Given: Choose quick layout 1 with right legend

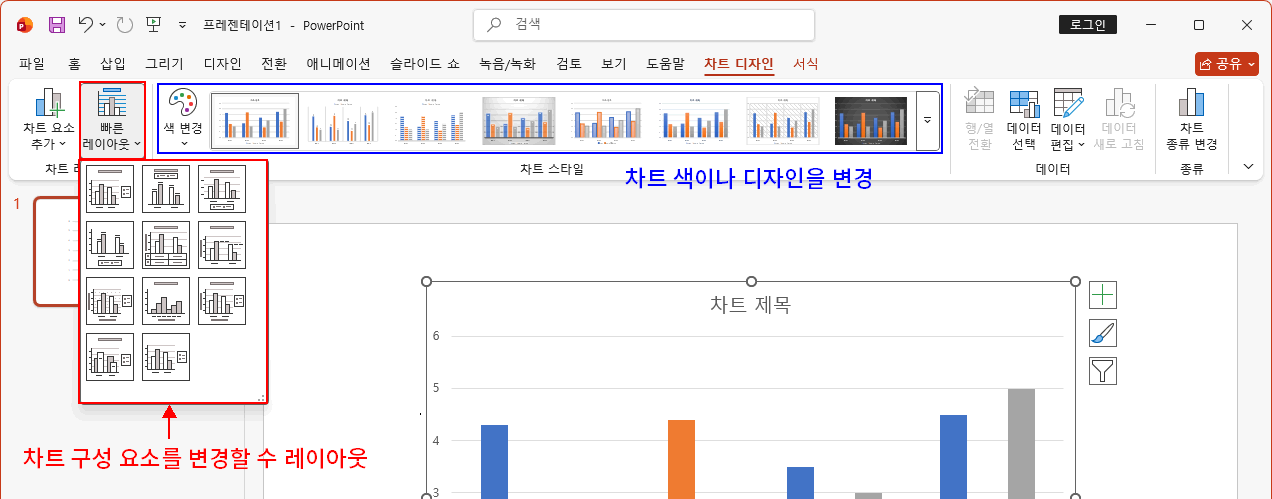Looking at the screenshot, I should point(110,189).
